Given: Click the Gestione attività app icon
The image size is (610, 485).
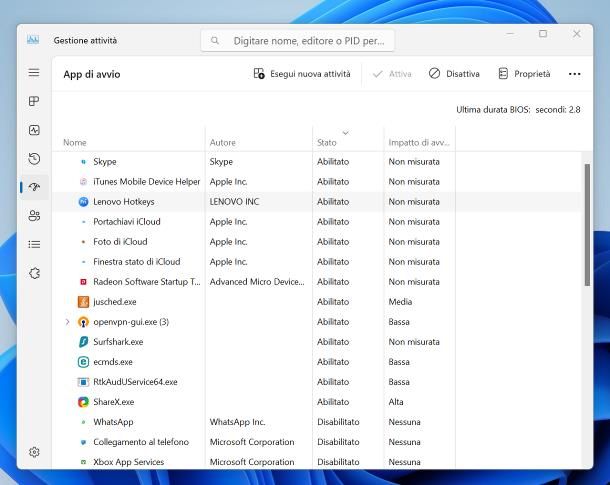Looking at the screenshot, I should pos(33,40).
